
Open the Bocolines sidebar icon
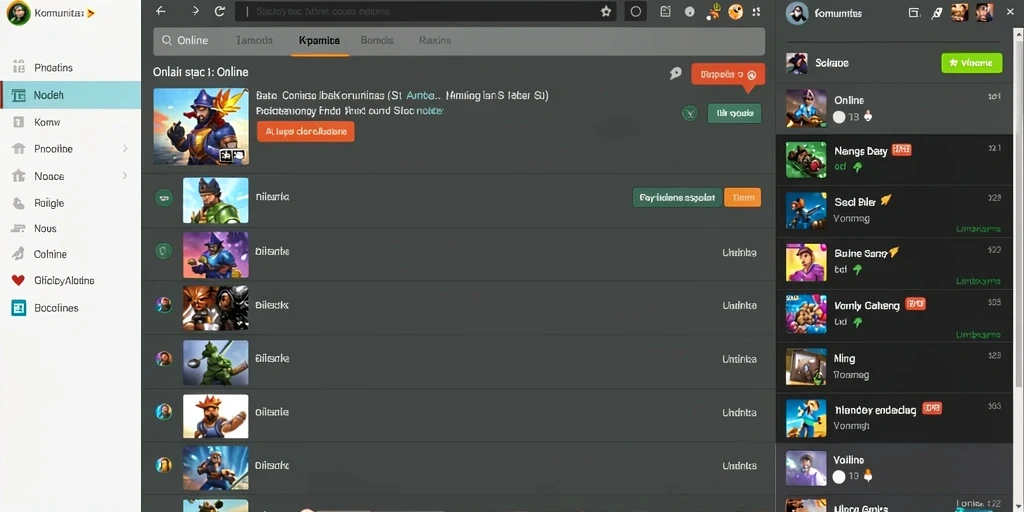(18, 308)
